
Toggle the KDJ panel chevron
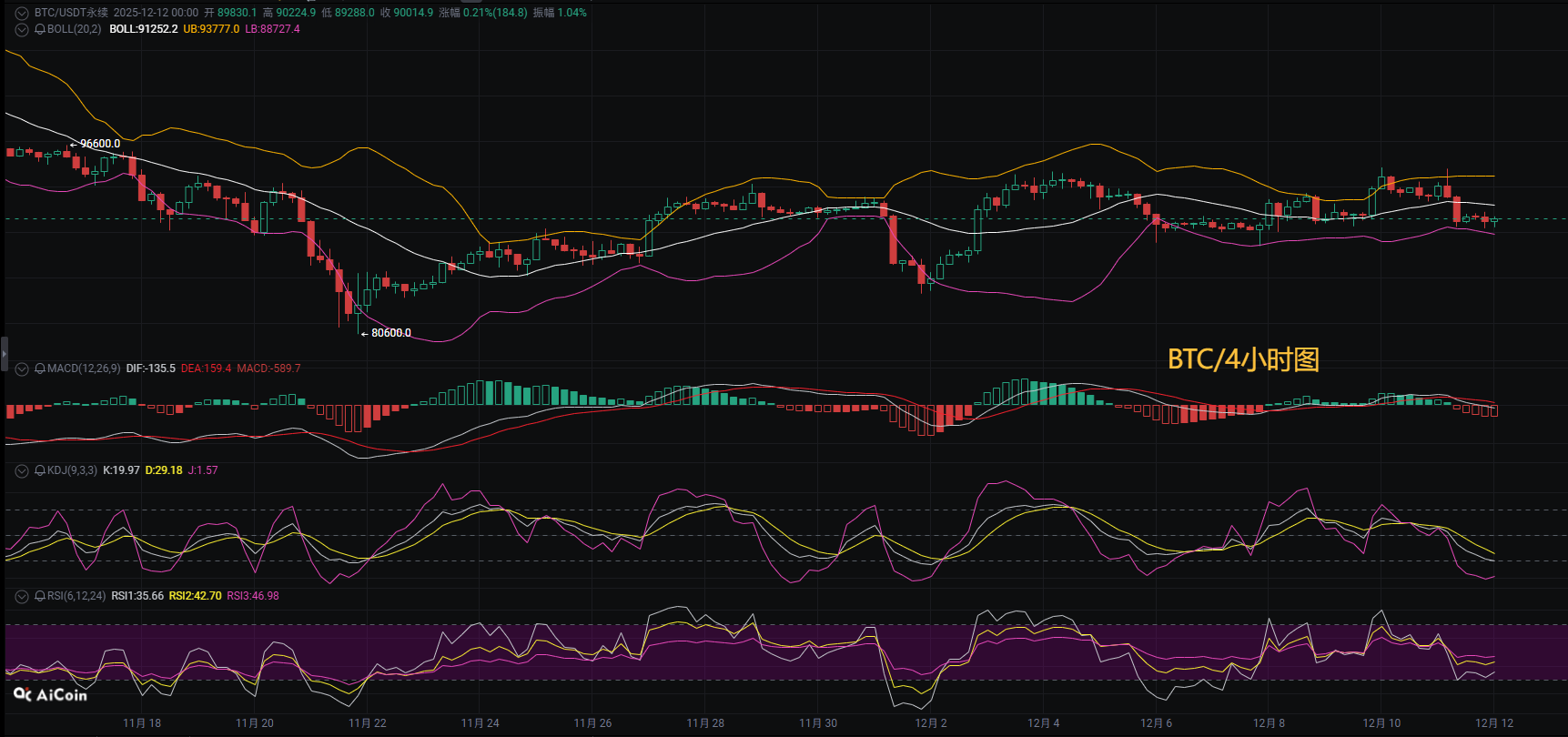tap(22, 470)
